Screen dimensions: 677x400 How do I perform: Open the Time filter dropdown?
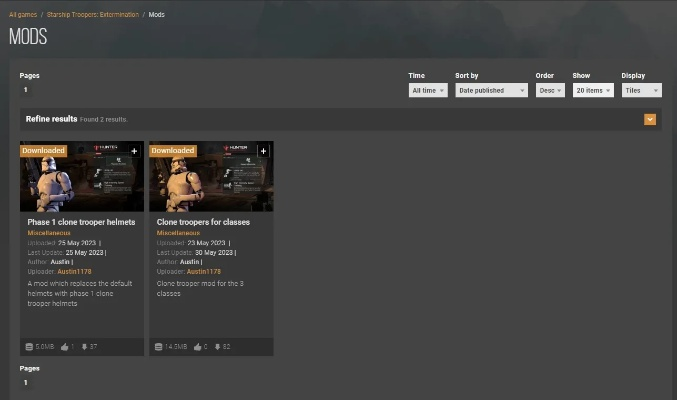point(427,90)
